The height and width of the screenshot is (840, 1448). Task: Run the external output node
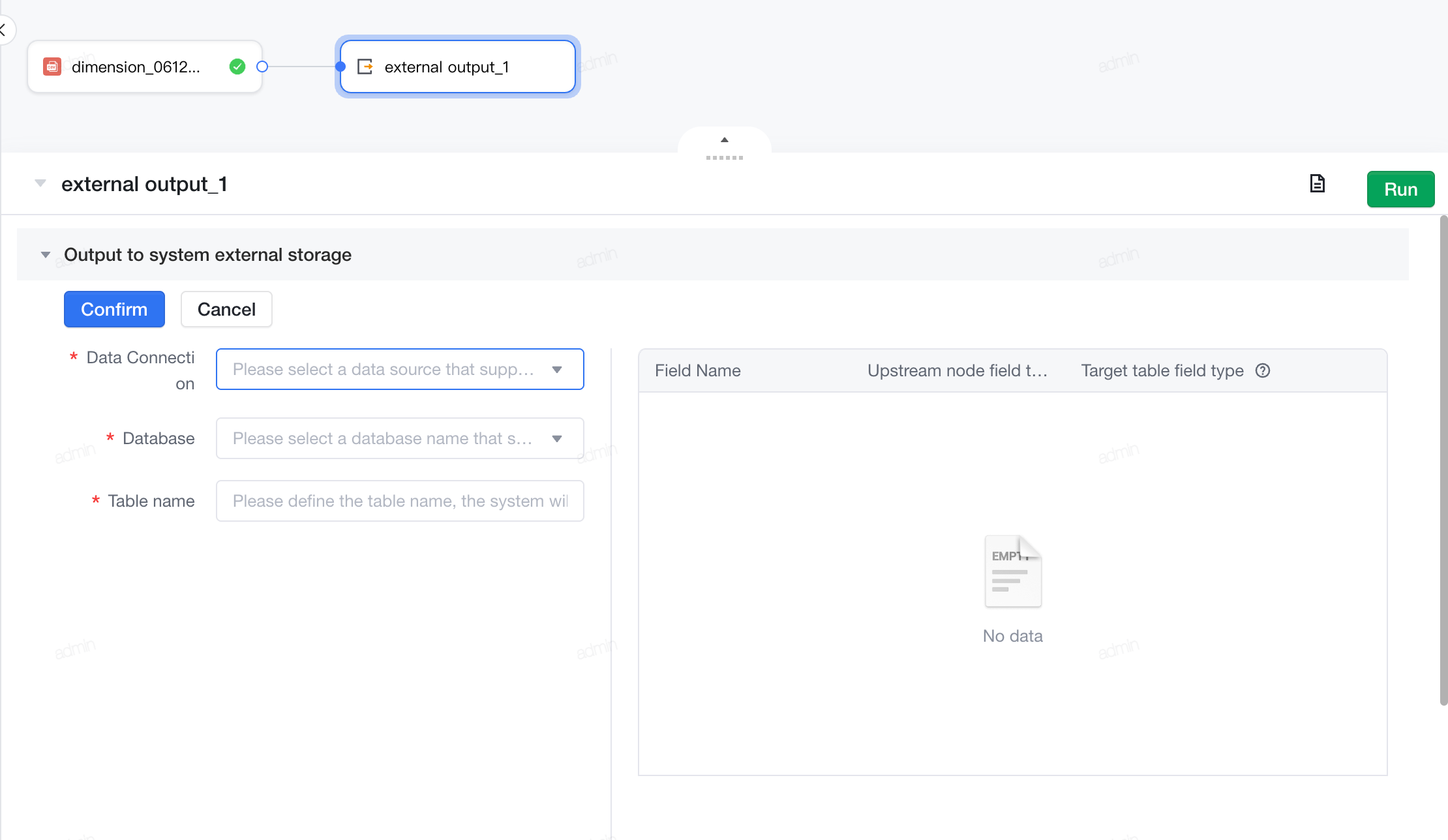[x=1400, y=189]
